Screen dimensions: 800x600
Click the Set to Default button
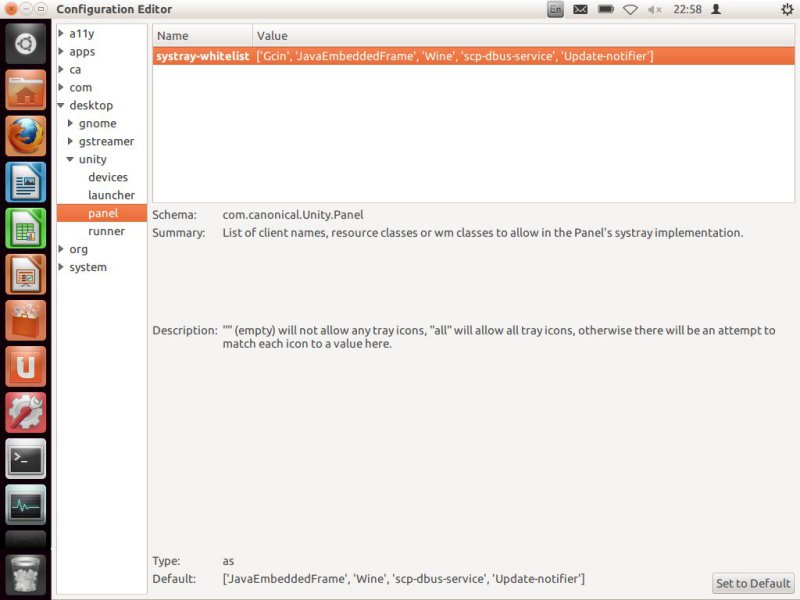753,583
